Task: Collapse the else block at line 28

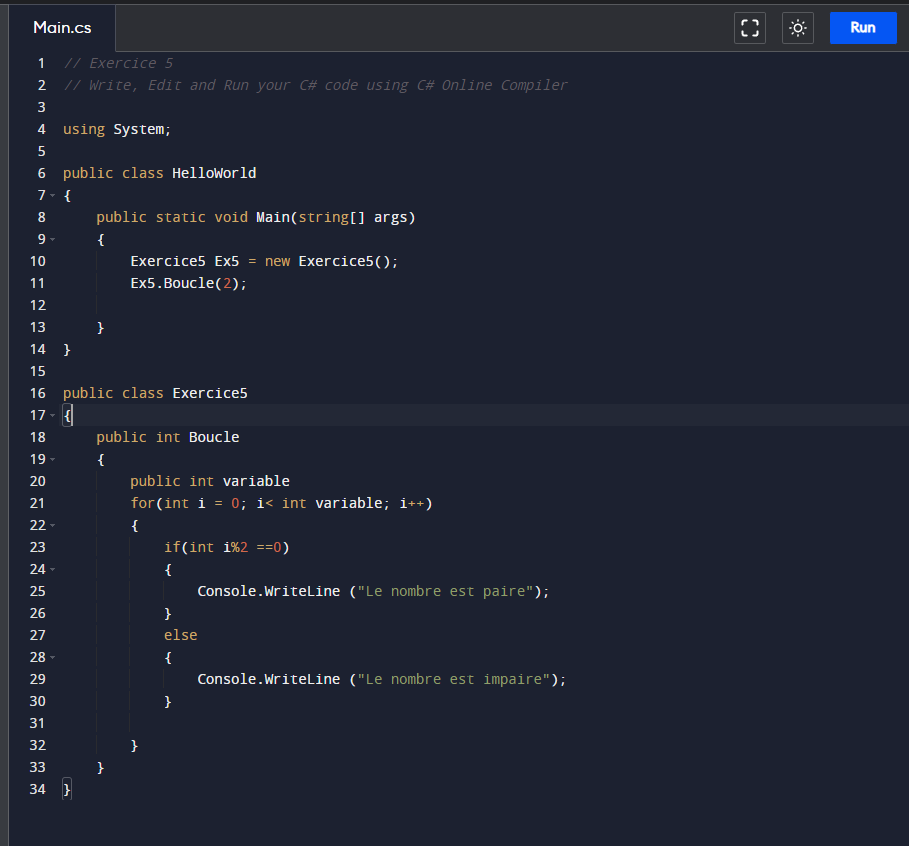Action: coord(52,657)
